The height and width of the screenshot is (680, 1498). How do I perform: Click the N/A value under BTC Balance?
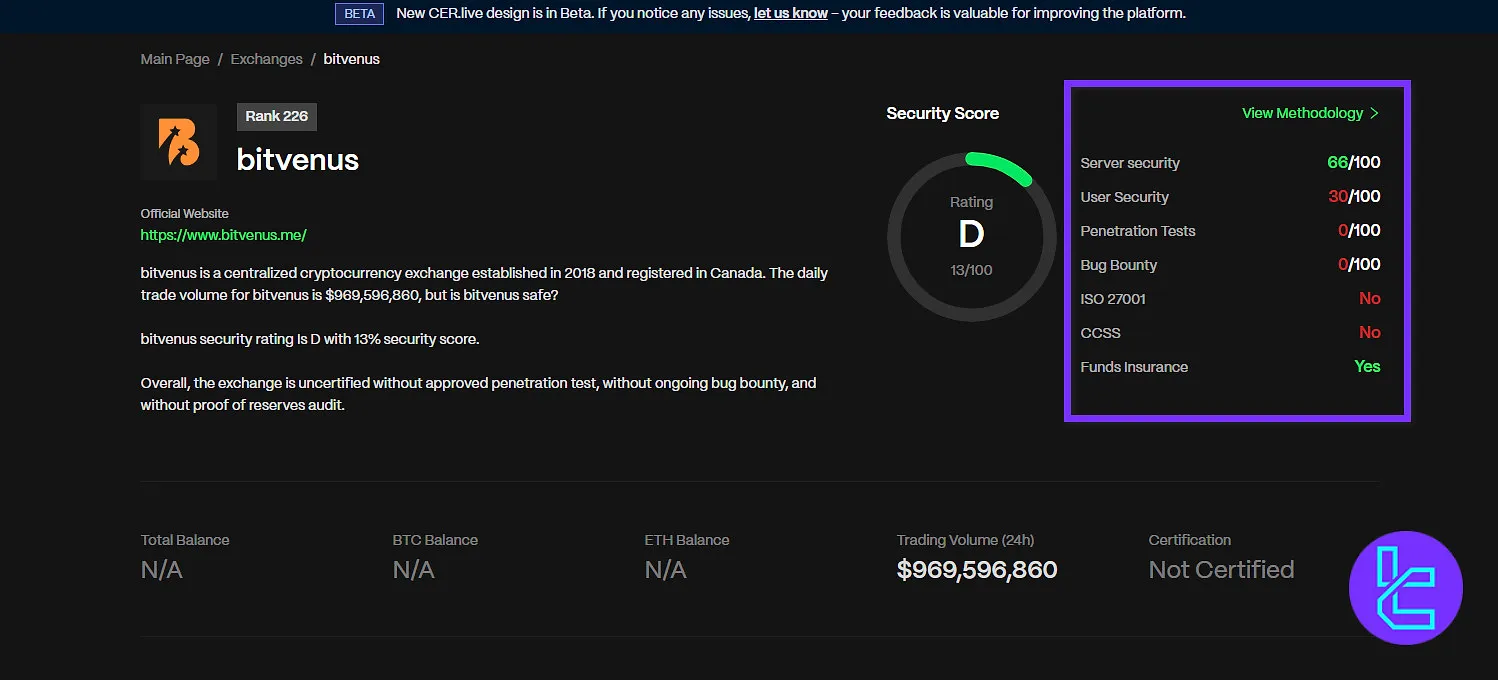pyautogui.click(x=414, y=570)
